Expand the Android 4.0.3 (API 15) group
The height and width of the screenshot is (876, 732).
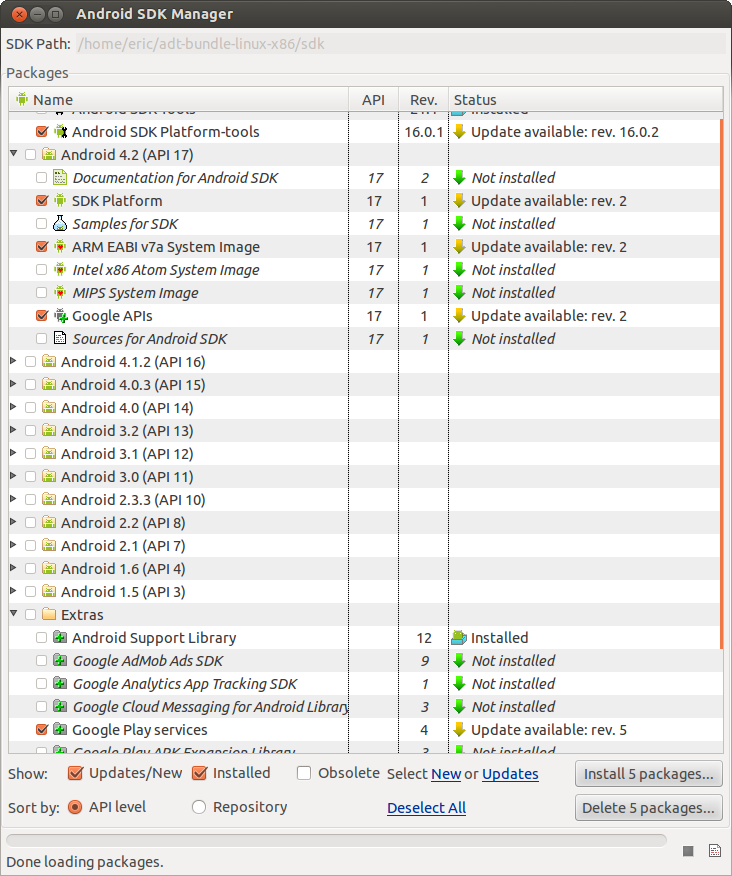tap(14, 384)
